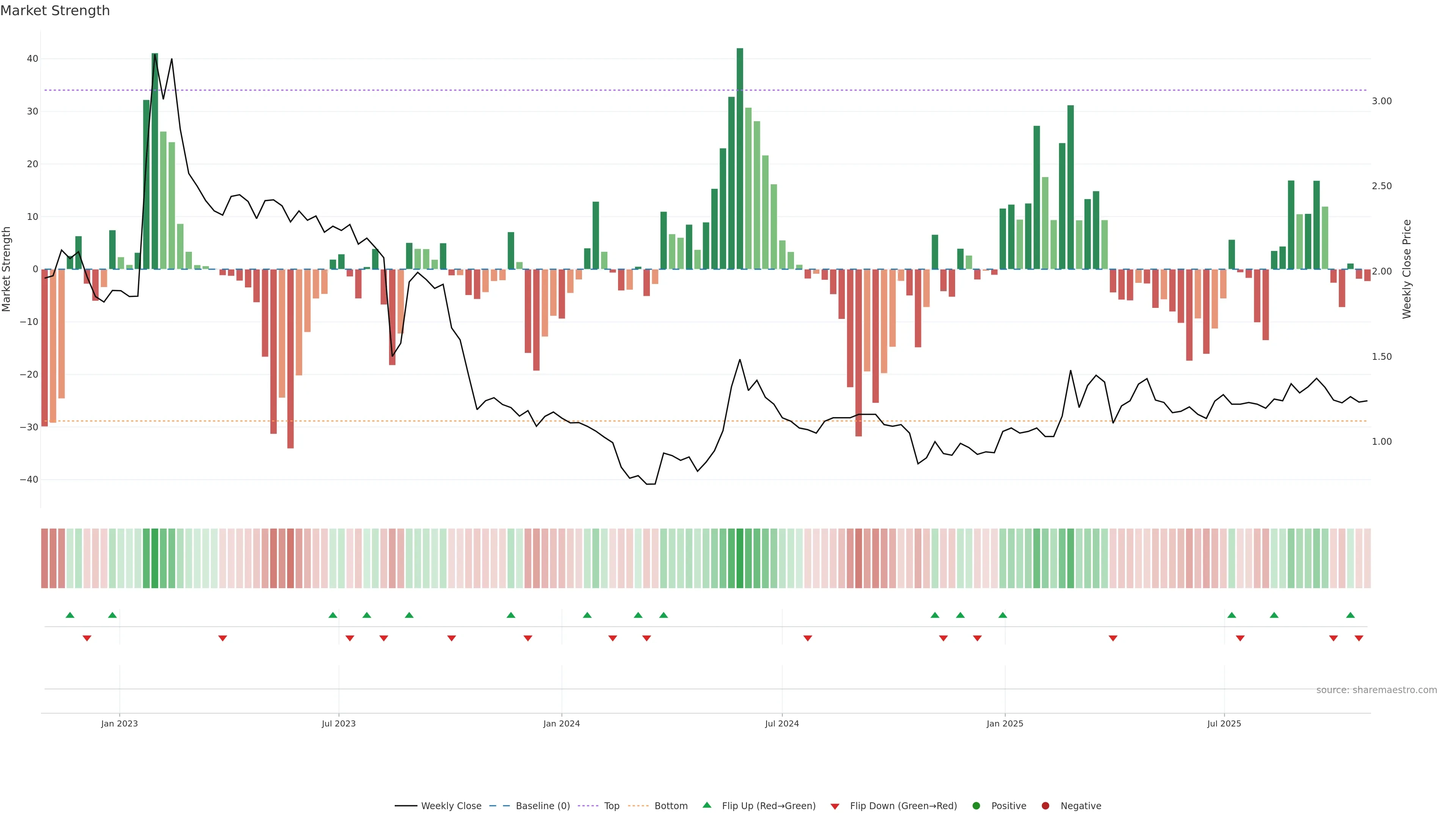Click the source: sharemaestro.com text
The image size is (1456, 819).
point(1376,690)
